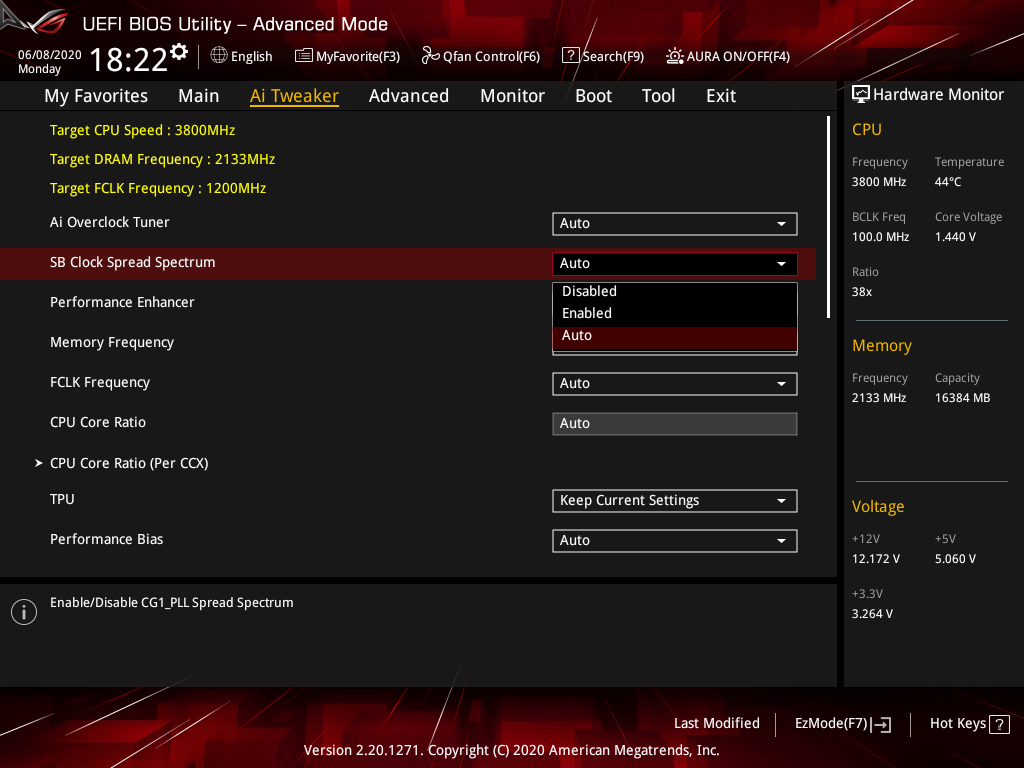Click Target DRAM Frequency : 2133MHz text
This screenshot has width=1024, height=768.
(163, 159)
